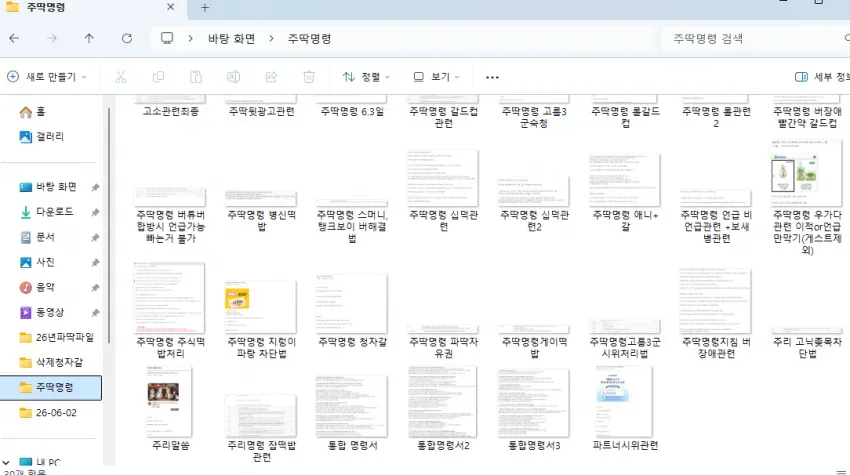This screenshot has height=475, width=850.
Task: Open 문서 in the sidebar
Action: 37,237
